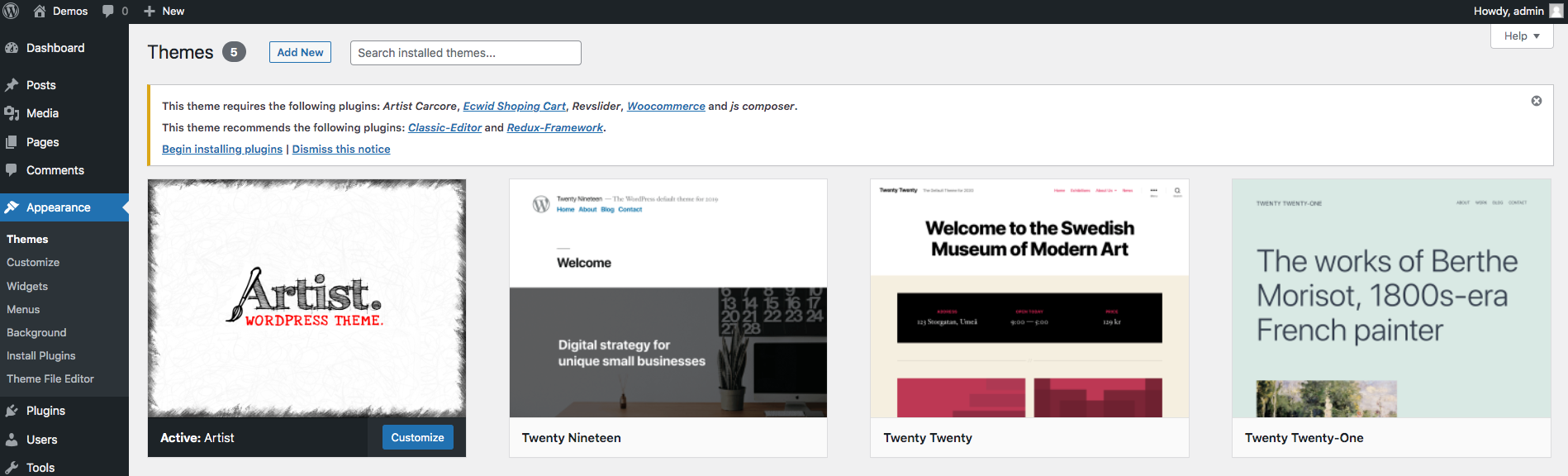Select the Twenty Nineteen theme screenshot

click(668, 298)
